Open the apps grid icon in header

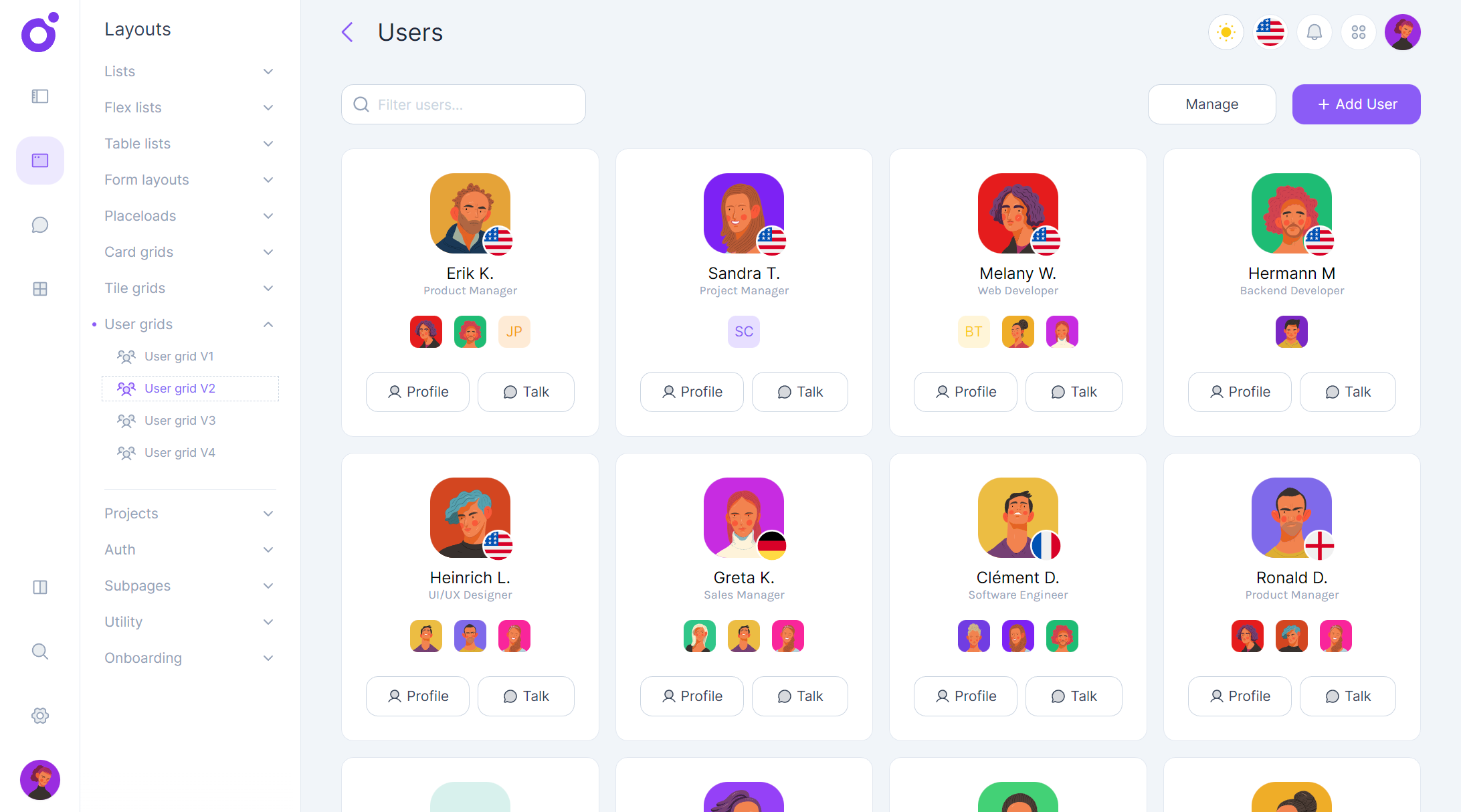1358,32
